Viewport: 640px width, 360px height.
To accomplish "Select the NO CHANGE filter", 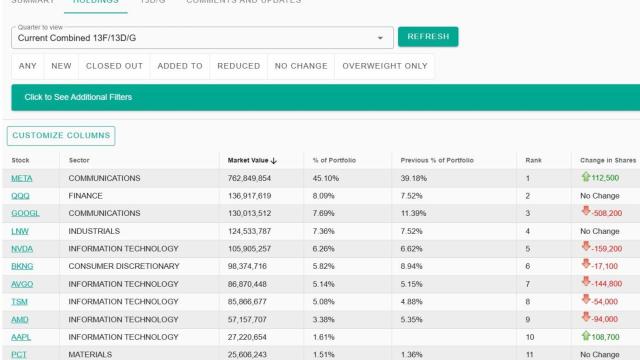I will point(301,66).
